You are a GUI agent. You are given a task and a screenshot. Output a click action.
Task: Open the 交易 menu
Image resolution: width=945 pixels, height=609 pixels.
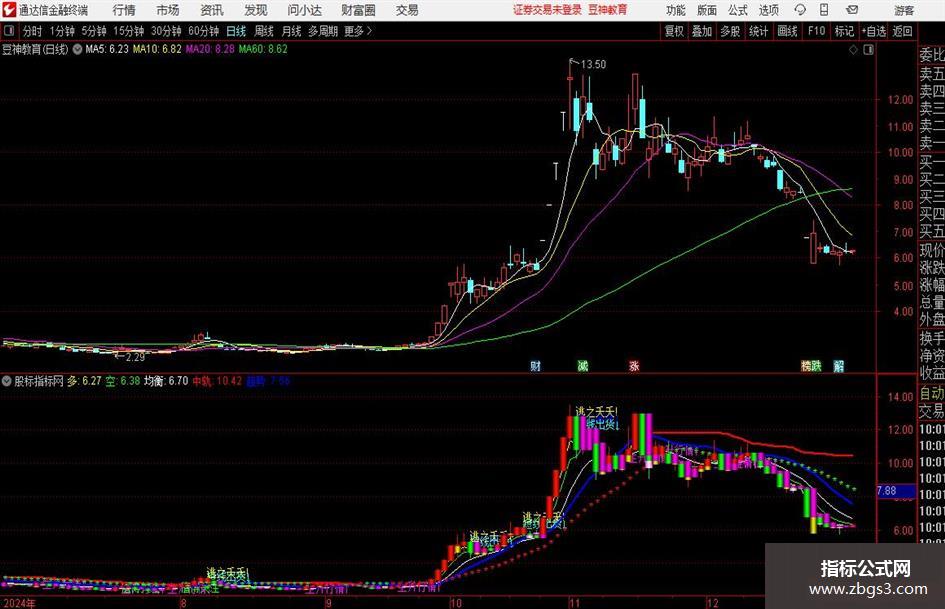[x=407, y=10]
